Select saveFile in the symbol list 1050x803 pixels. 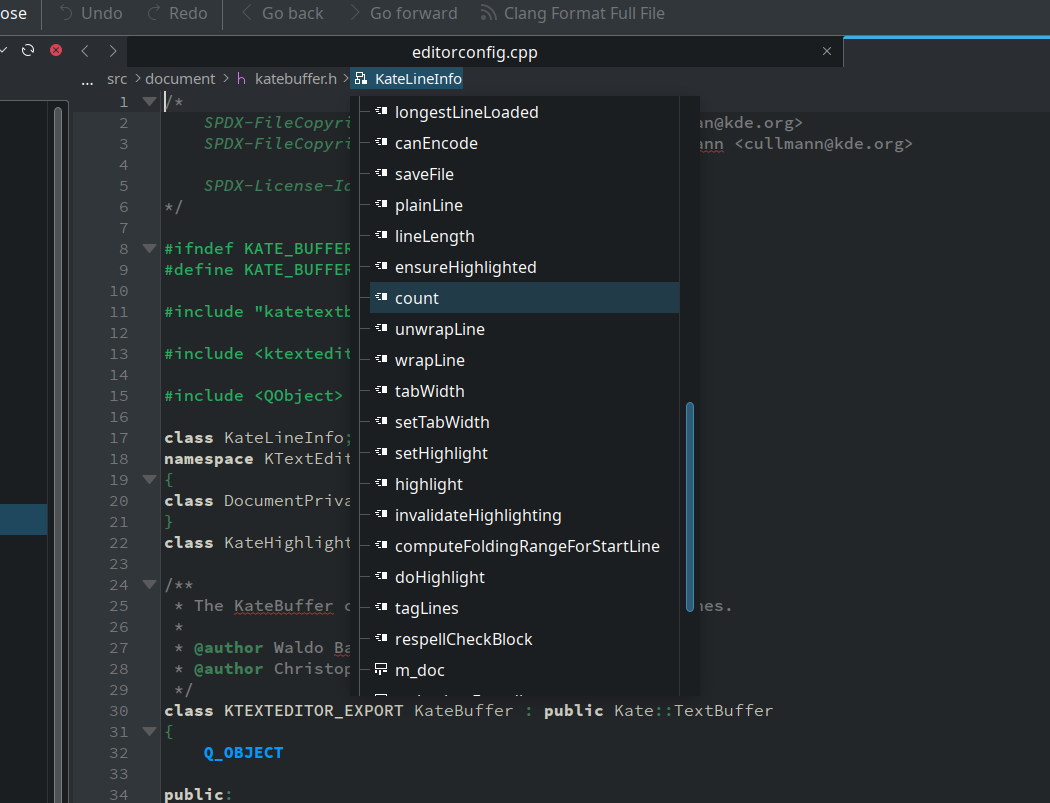click(524, 174)
